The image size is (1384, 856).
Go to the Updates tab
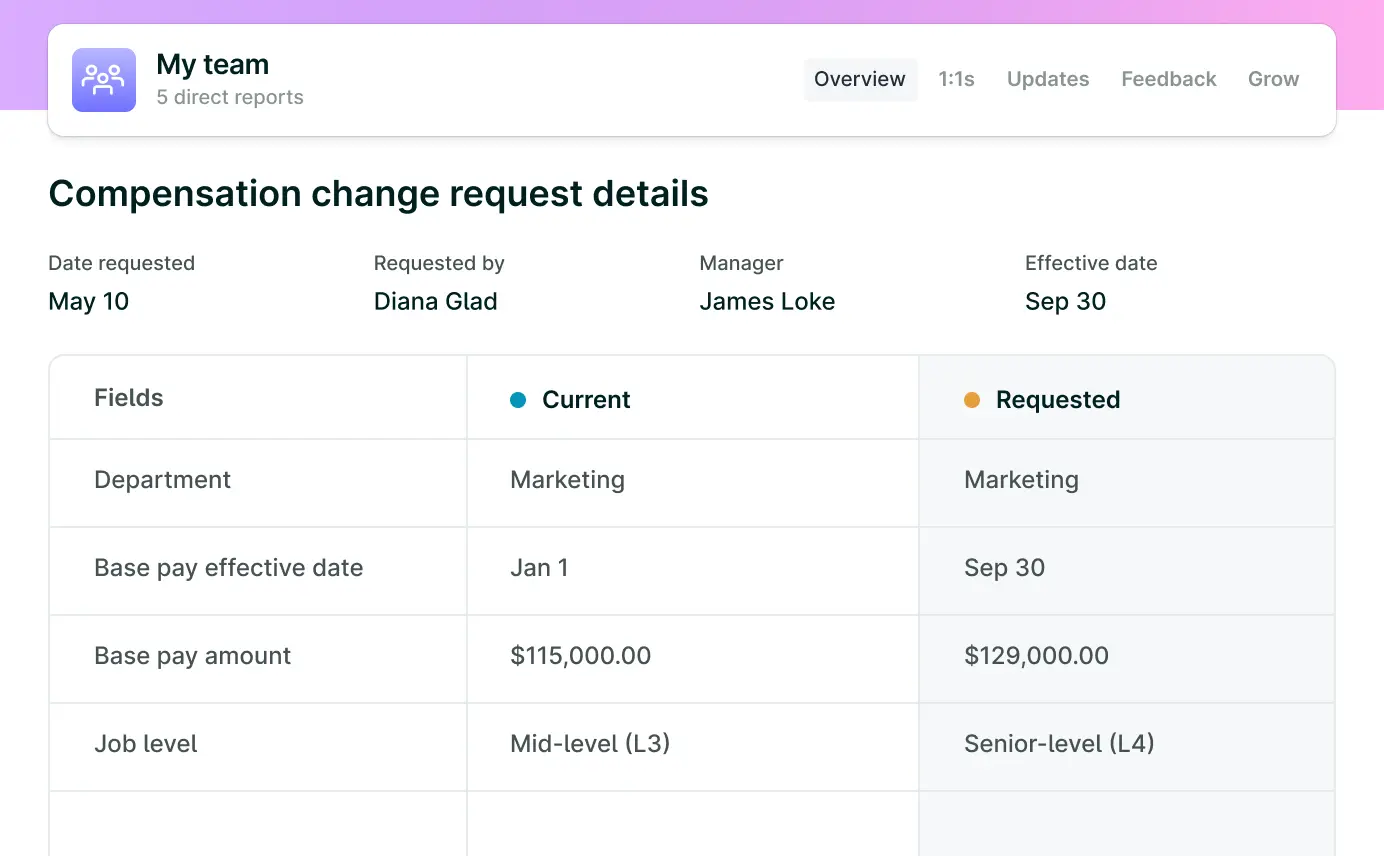(x=1047, y=79)
